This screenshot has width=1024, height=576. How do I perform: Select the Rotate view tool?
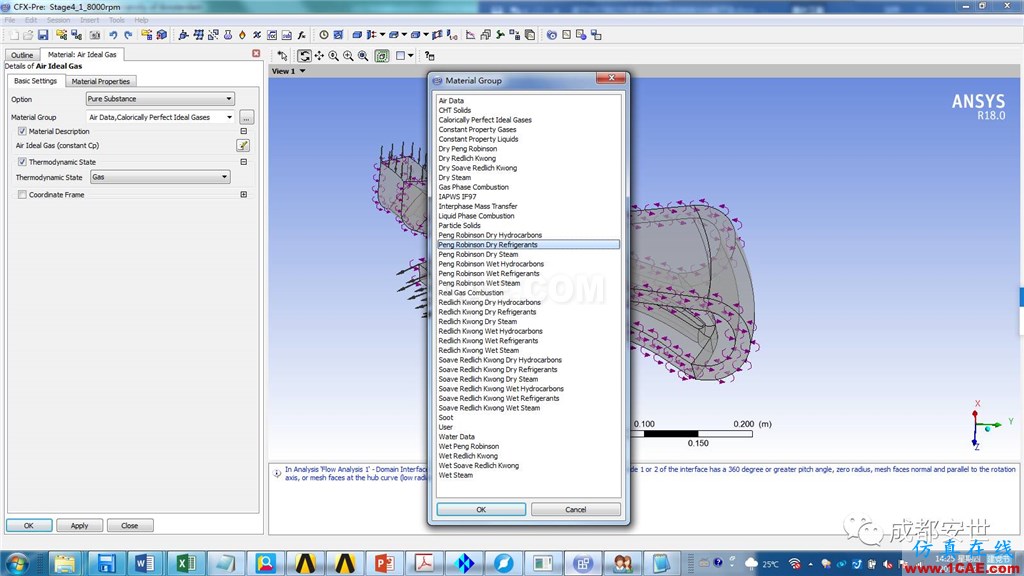(x=305, y=56)
